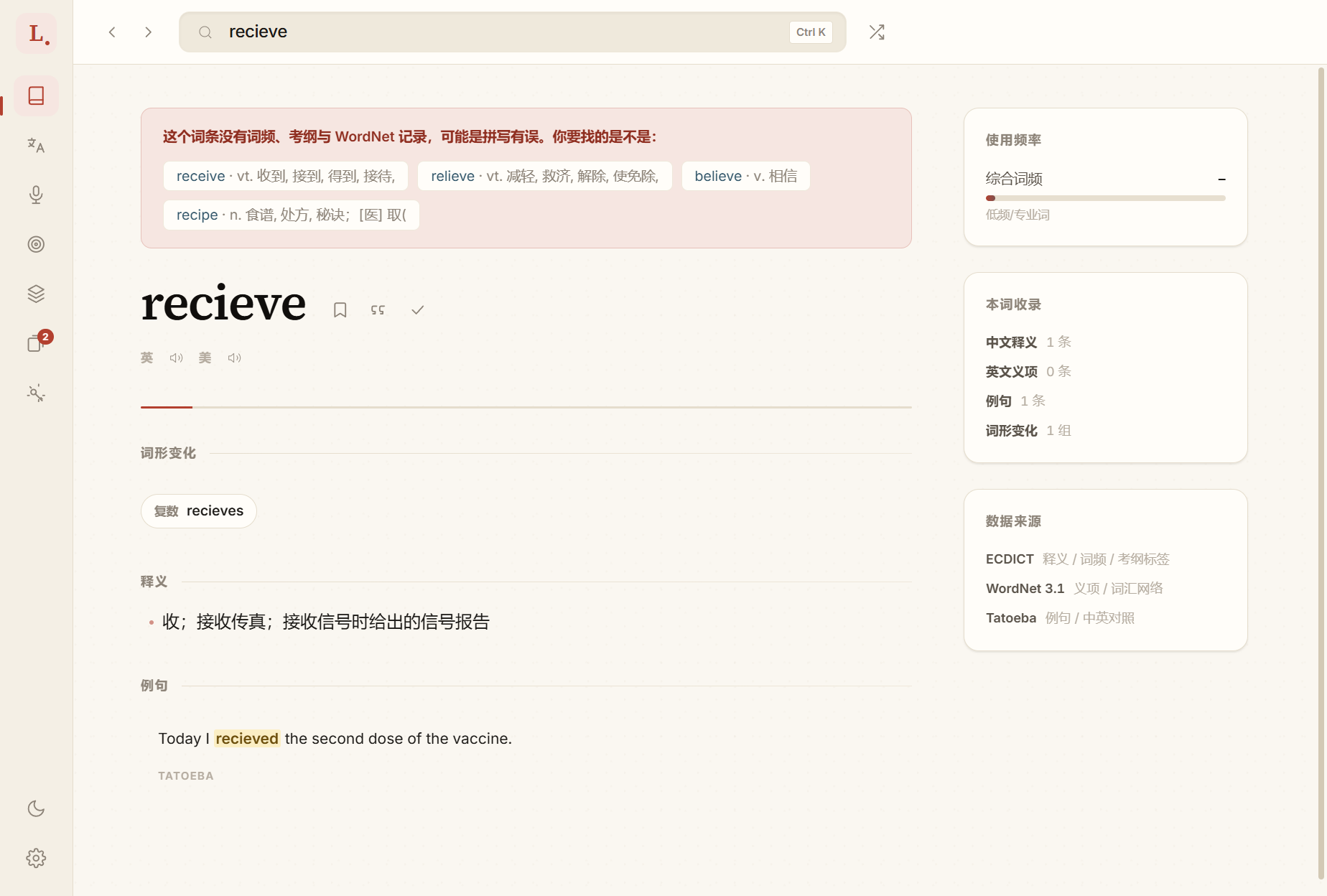Open the translate sidebar icon
The width and height of the screenshot is (1327, 896).
(37, 146)
